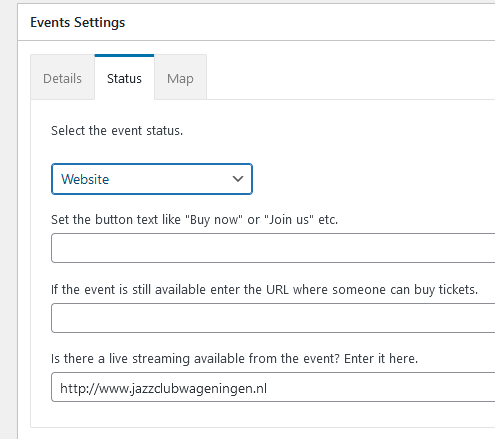Click the Events Settings panel heading
The image size is (495, 439).
pyautogui.click(x=78, y=23)
